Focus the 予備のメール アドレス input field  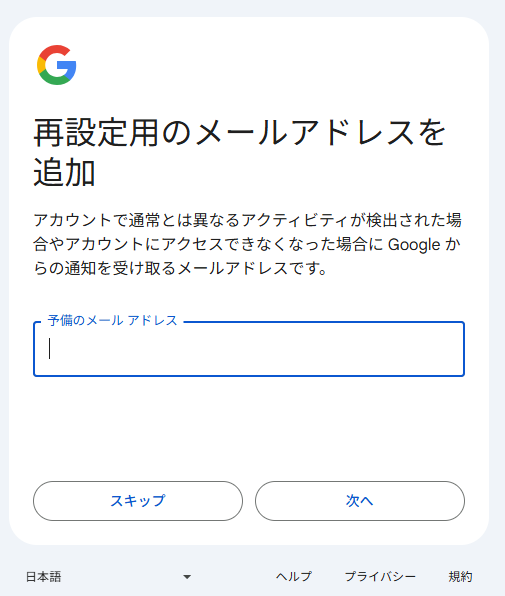coord(249,349)
